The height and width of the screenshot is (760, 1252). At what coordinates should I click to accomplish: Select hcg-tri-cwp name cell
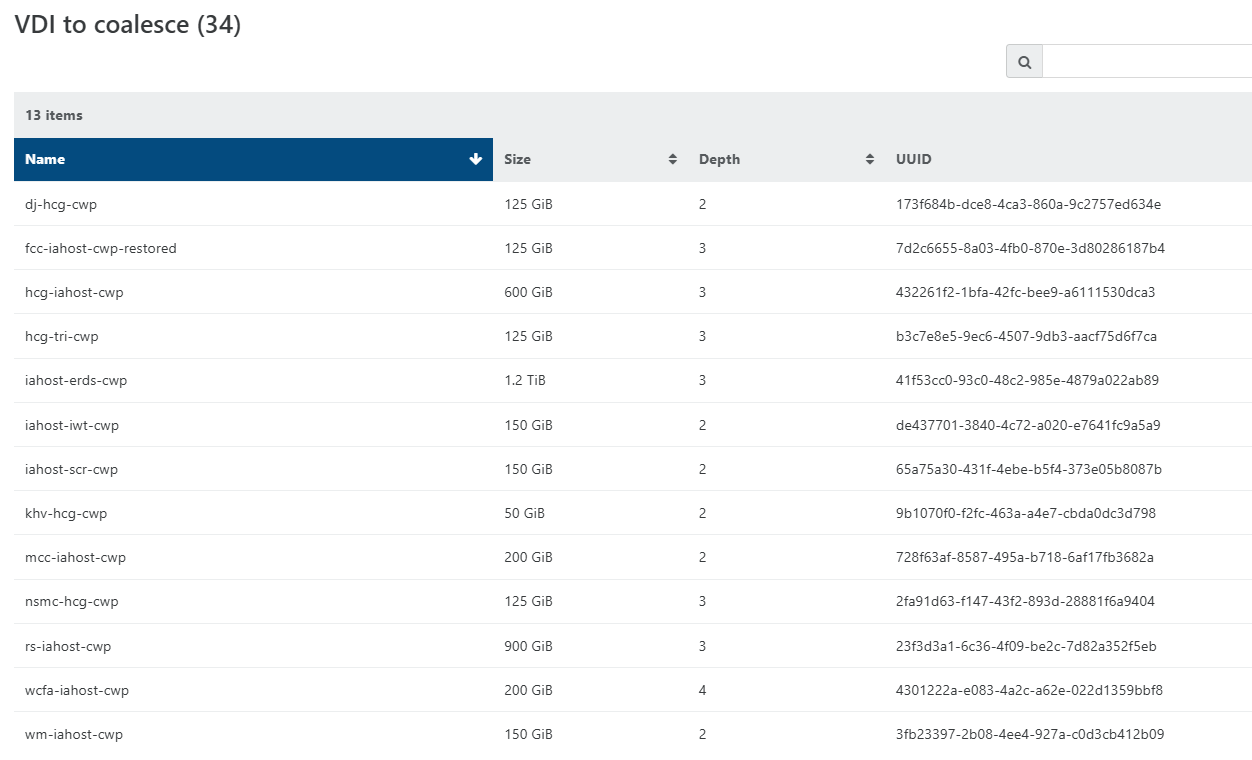coord(62,336)
